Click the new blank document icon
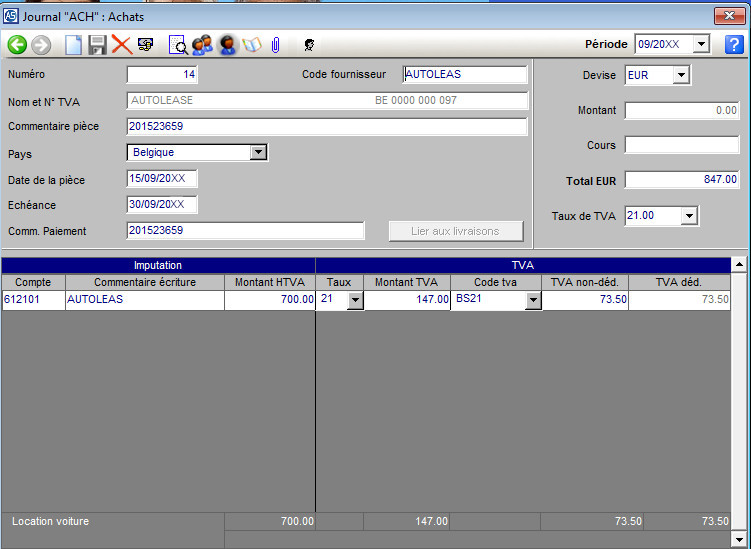The image size is (751, 549). click(x=73, y=44)
